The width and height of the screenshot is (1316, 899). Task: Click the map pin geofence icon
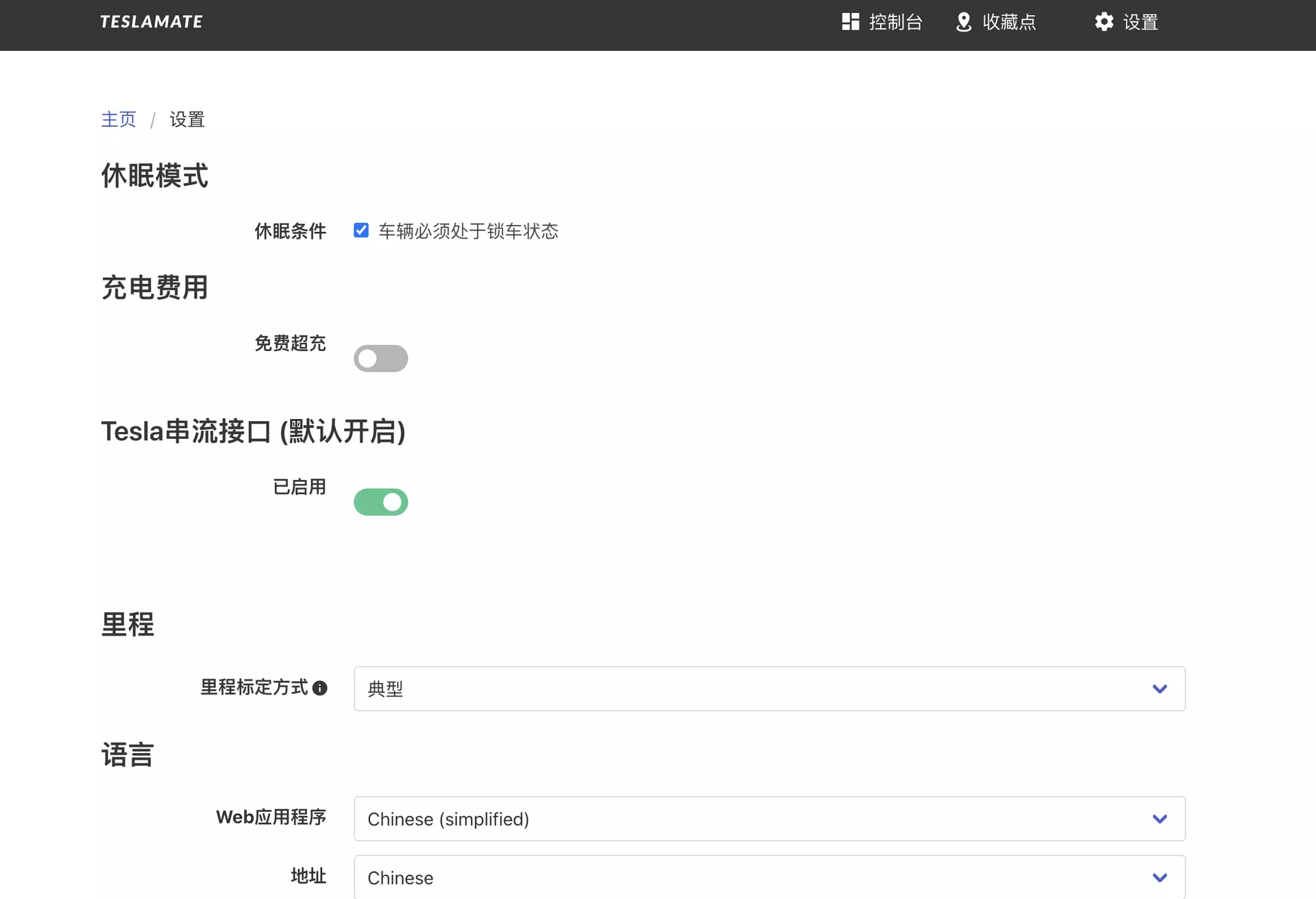tap(964, 22)
